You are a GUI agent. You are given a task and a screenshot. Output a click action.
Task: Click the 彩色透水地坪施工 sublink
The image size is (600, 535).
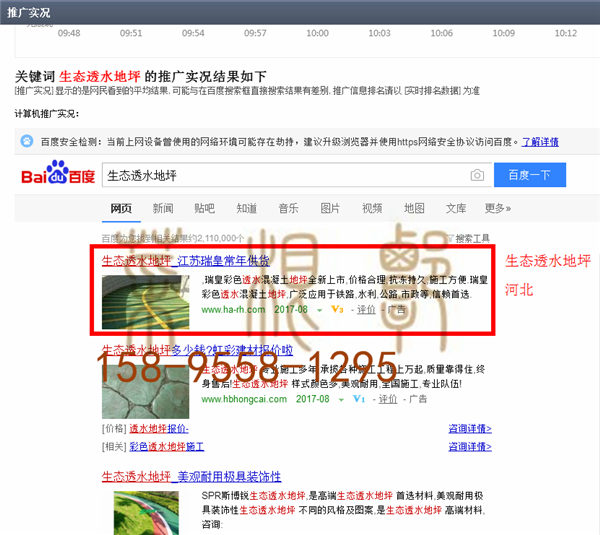click(166, 447)
